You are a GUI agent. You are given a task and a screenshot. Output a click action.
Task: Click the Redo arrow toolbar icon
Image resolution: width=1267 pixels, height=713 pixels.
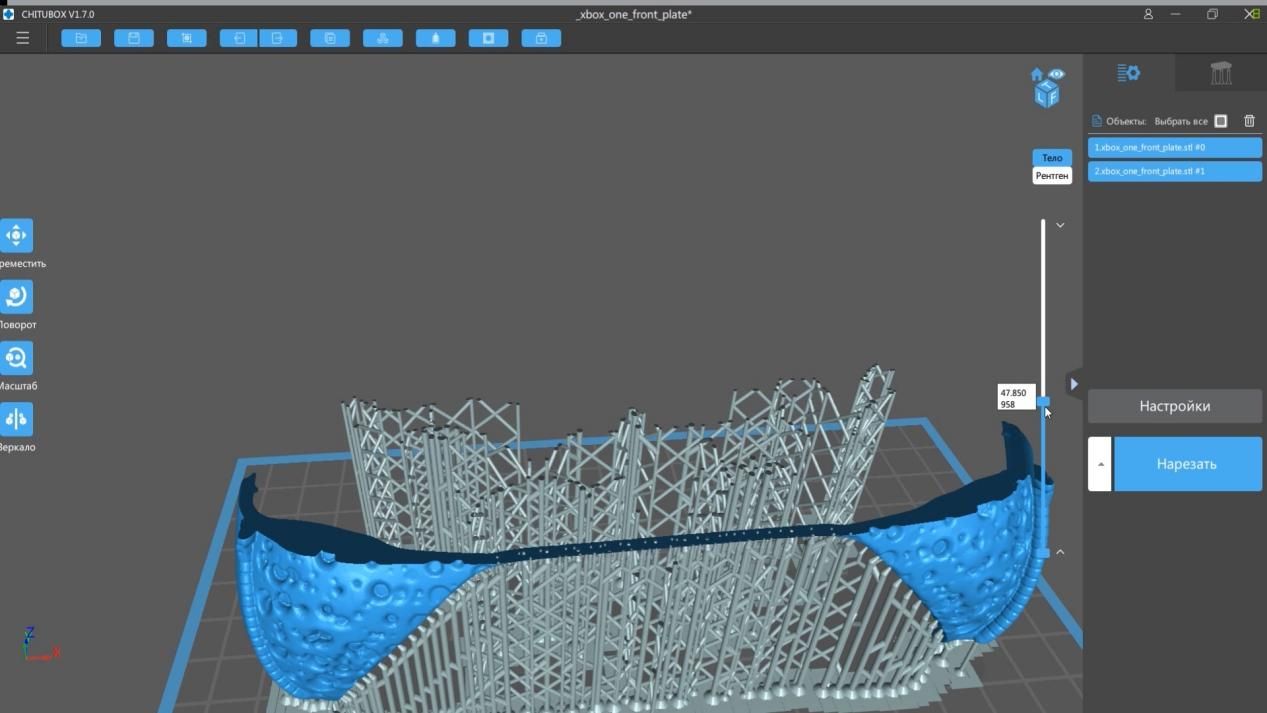(x=278, y=38)
